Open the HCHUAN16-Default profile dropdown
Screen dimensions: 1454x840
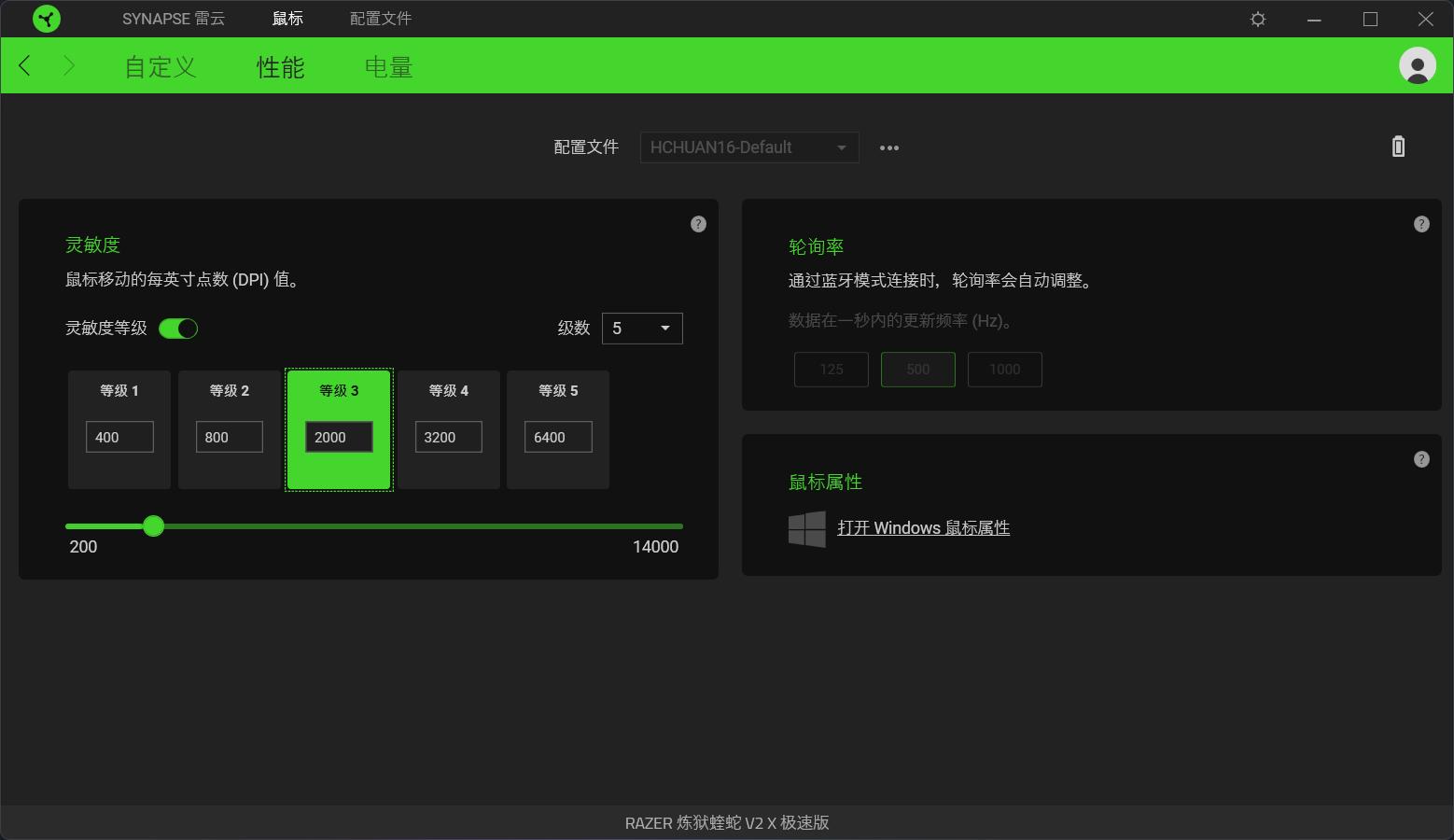click(748, 147)
